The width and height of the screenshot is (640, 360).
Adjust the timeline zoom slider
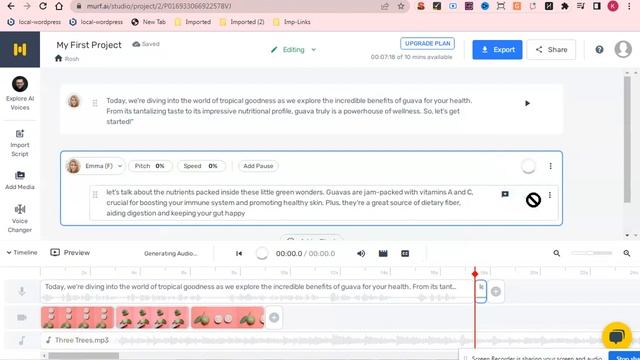(x=591, y=253)
